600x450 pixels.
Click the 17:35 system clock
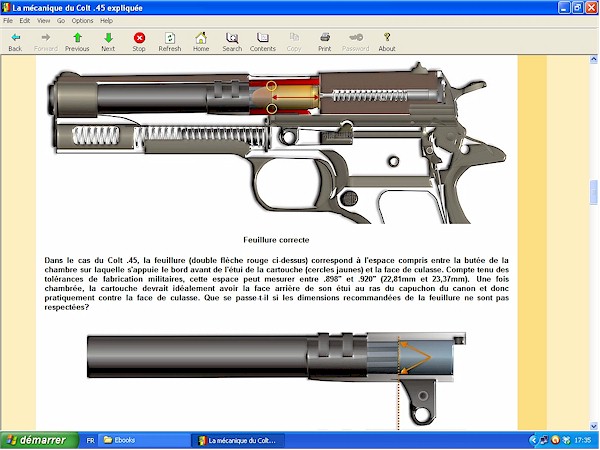click(582, 440)
